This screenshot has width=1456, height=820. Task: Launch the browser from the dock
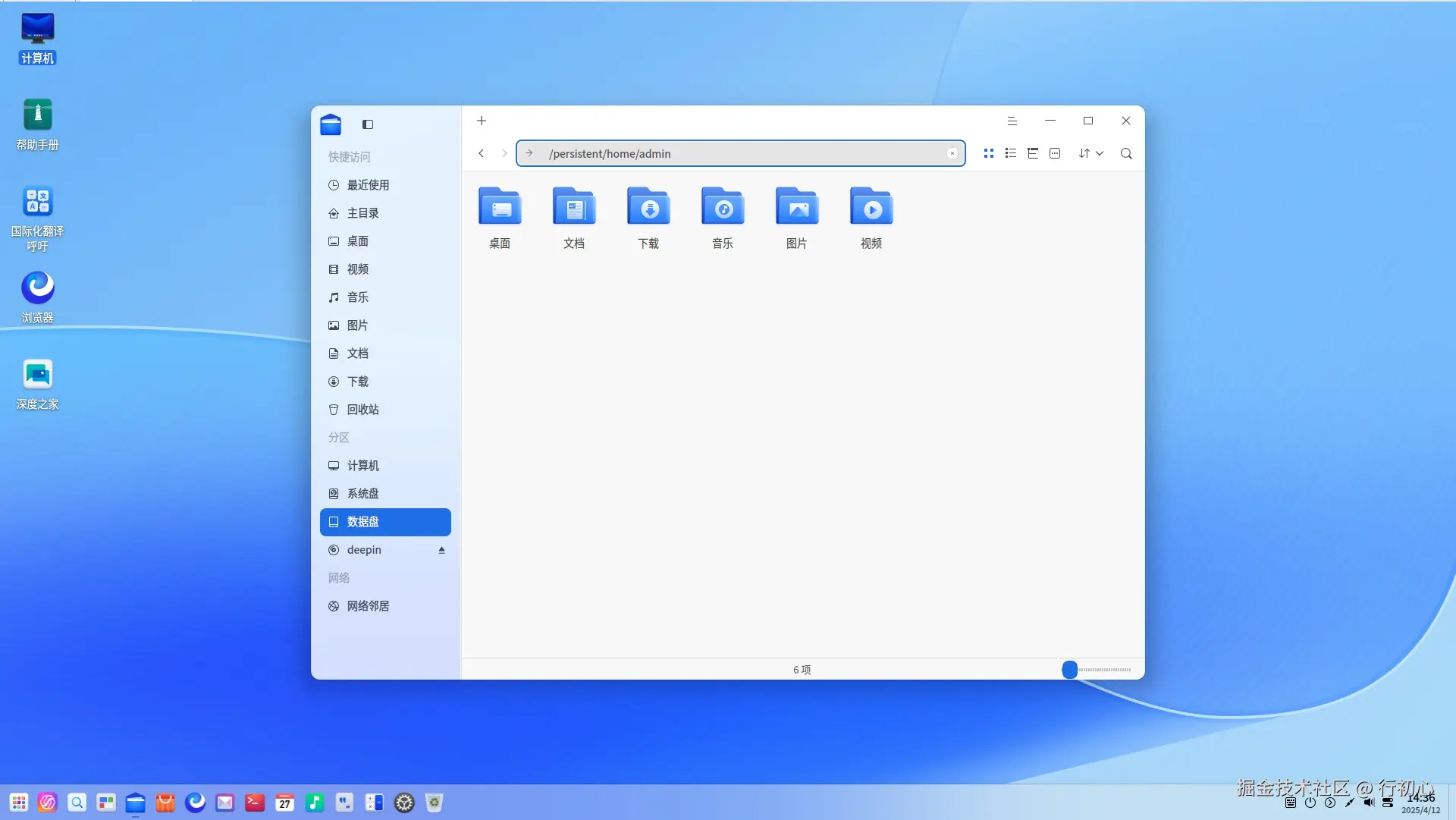196,803
